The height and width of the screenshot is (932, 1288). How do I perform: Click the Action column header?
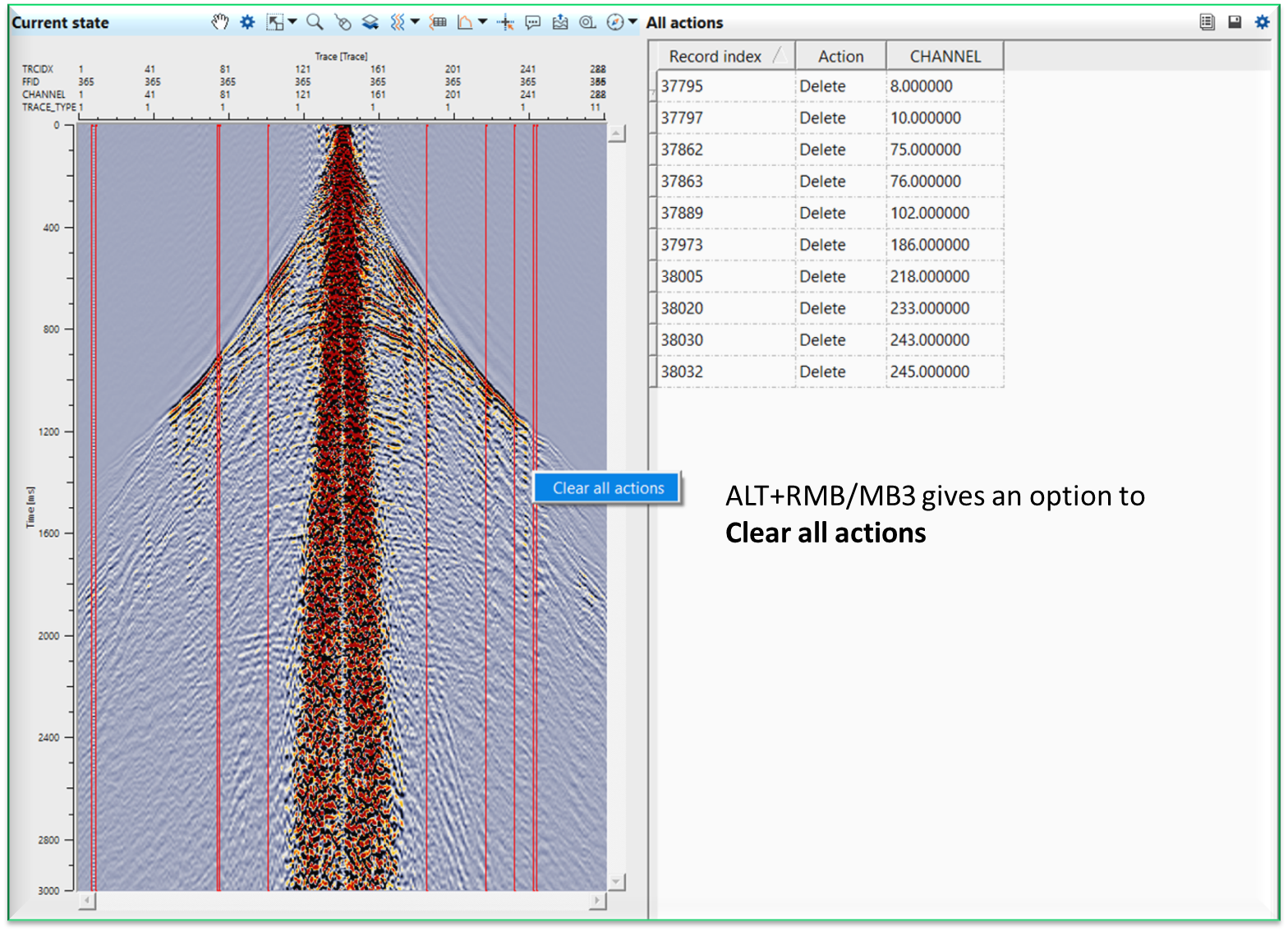pyautogui.click(x=841, y=56)
